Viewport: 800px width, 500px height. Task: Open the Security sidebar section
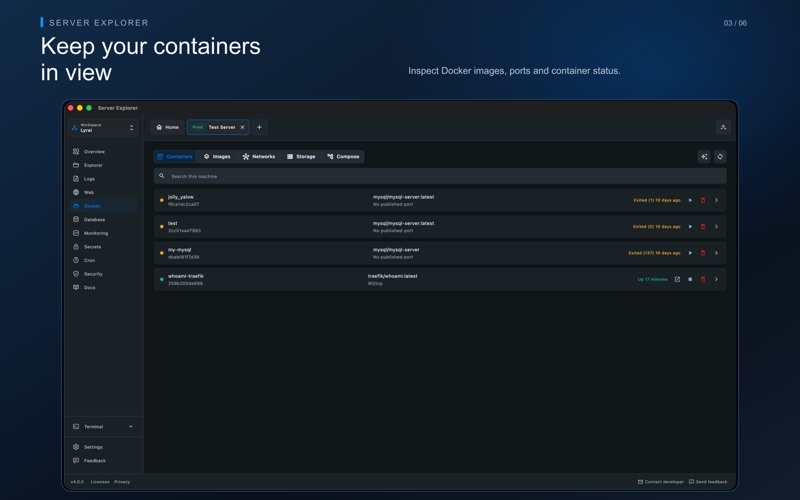coord(104,274)
